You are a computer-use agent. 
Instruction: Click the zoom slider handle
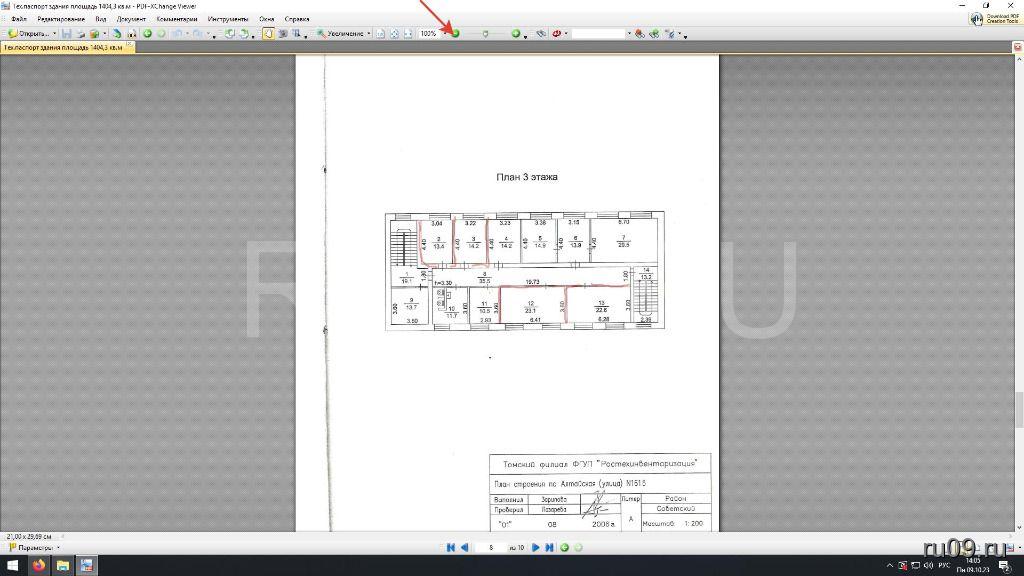pyautogui.click(x=485, y=33)
